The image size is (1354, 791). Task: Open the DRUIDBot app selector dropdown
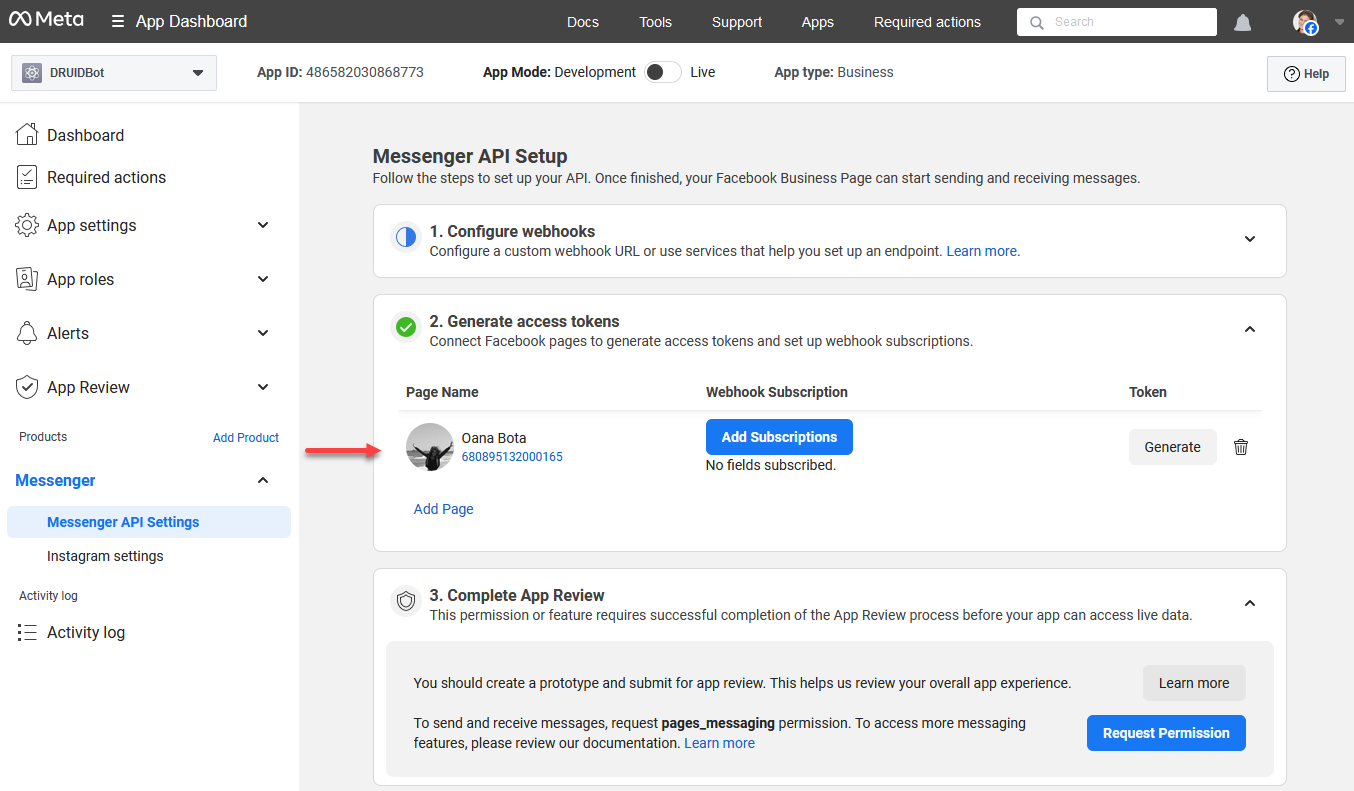[x=114, y=73]
